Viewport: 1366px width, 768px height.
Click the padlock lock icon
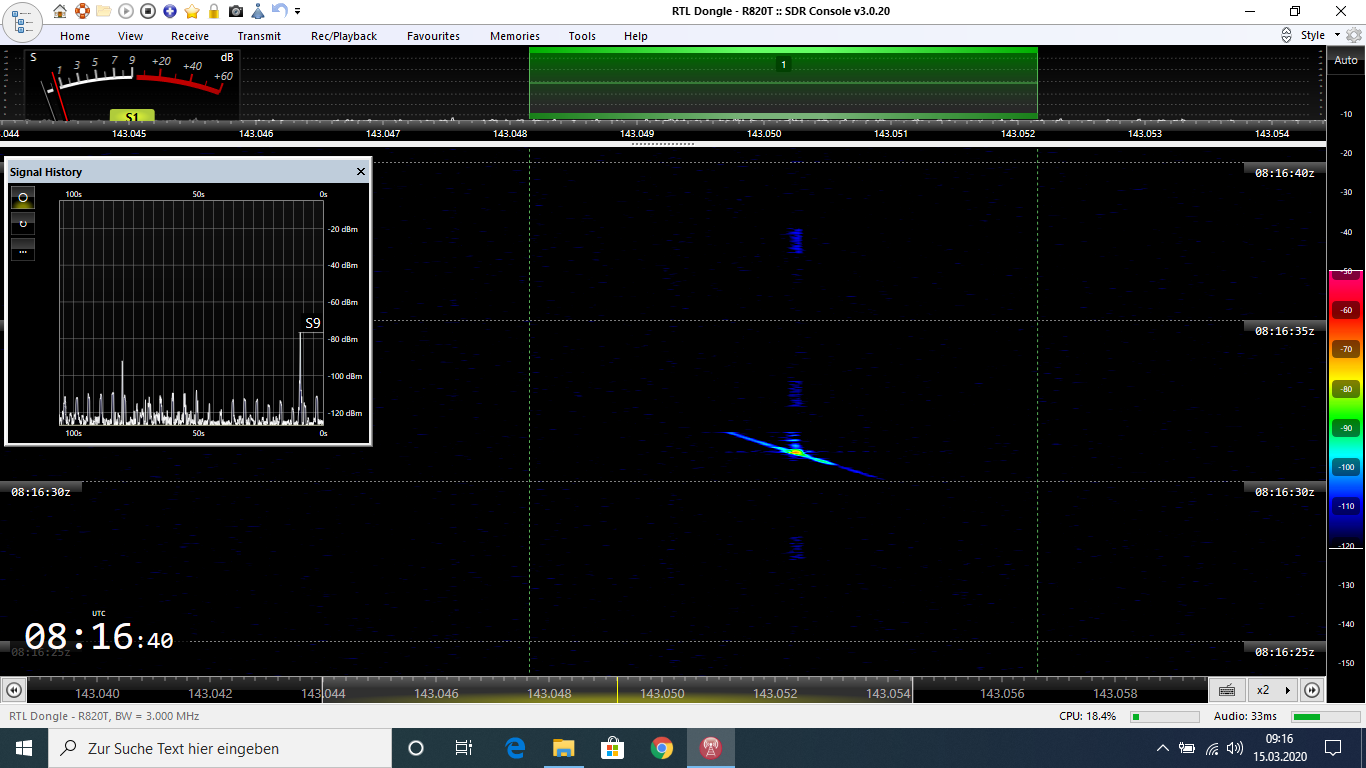(x=214, y=11)
